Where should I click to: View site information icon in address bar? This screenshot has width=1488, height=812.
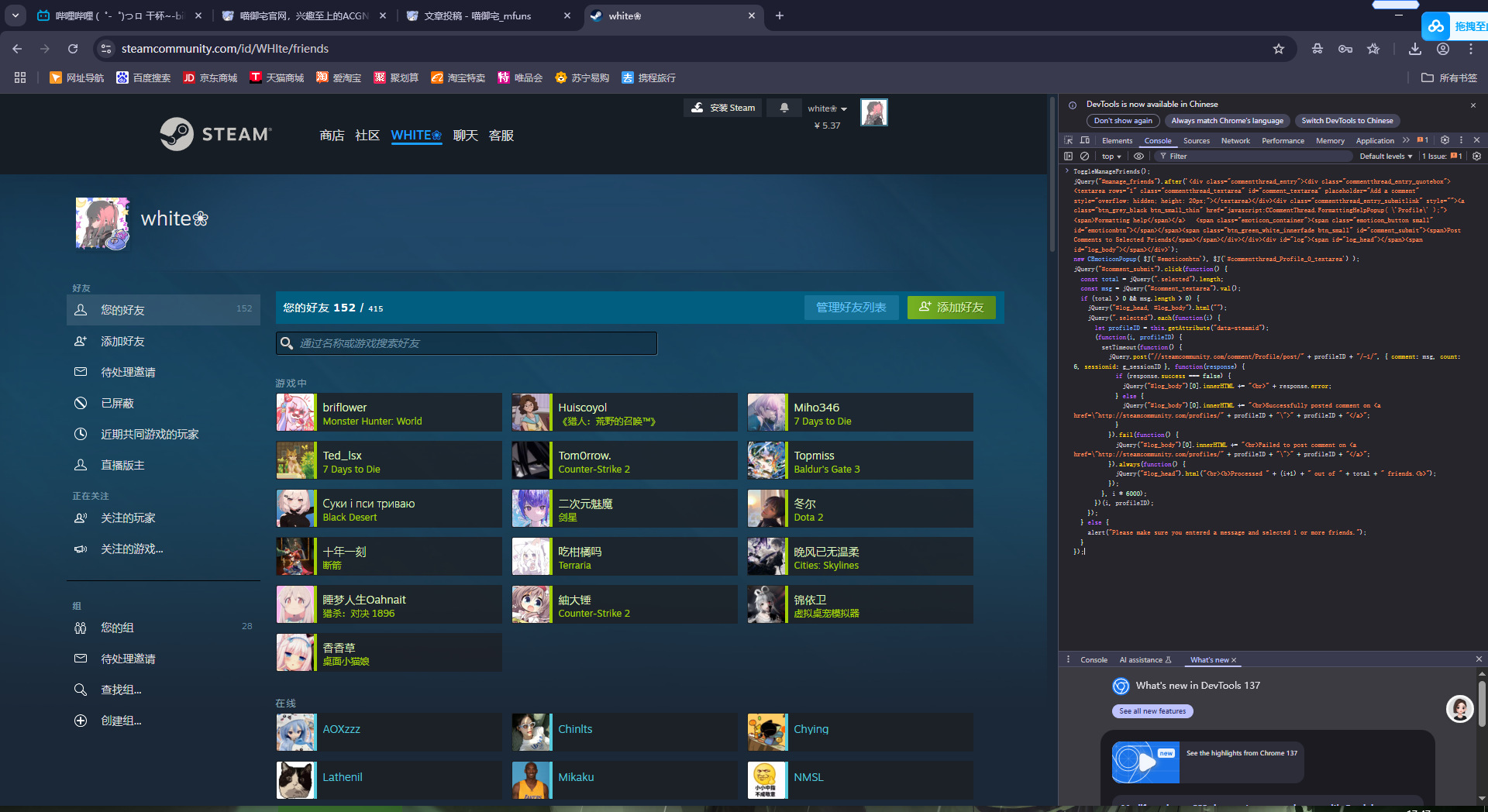click(106, 49)
